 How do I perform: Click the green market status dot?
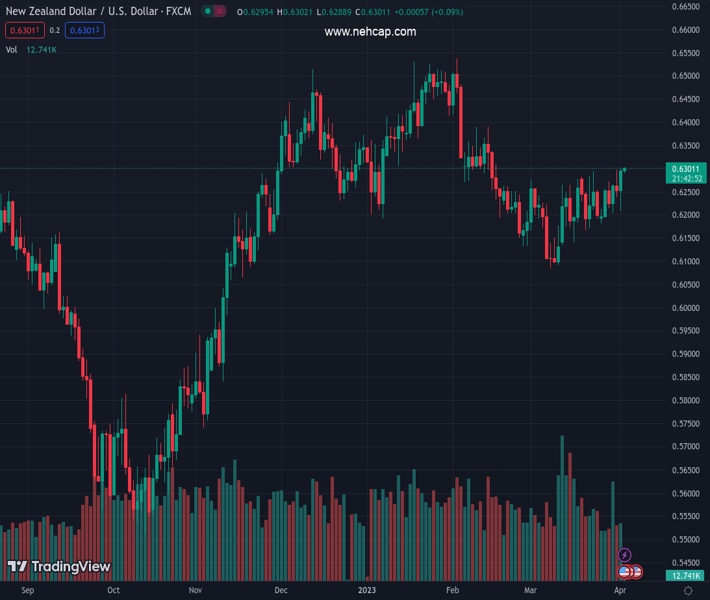point(207,11)
